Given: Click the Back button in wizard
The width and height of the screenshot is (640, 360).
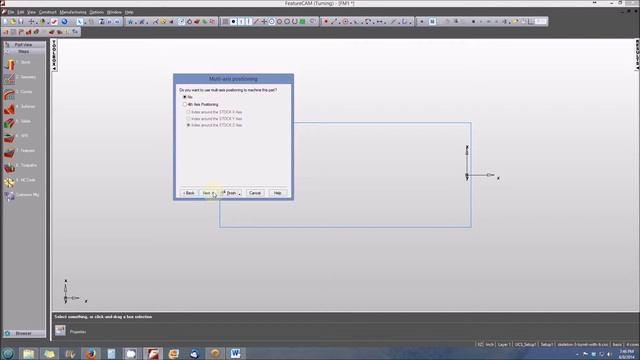Looking at the screenshot, I should (189, 193).
